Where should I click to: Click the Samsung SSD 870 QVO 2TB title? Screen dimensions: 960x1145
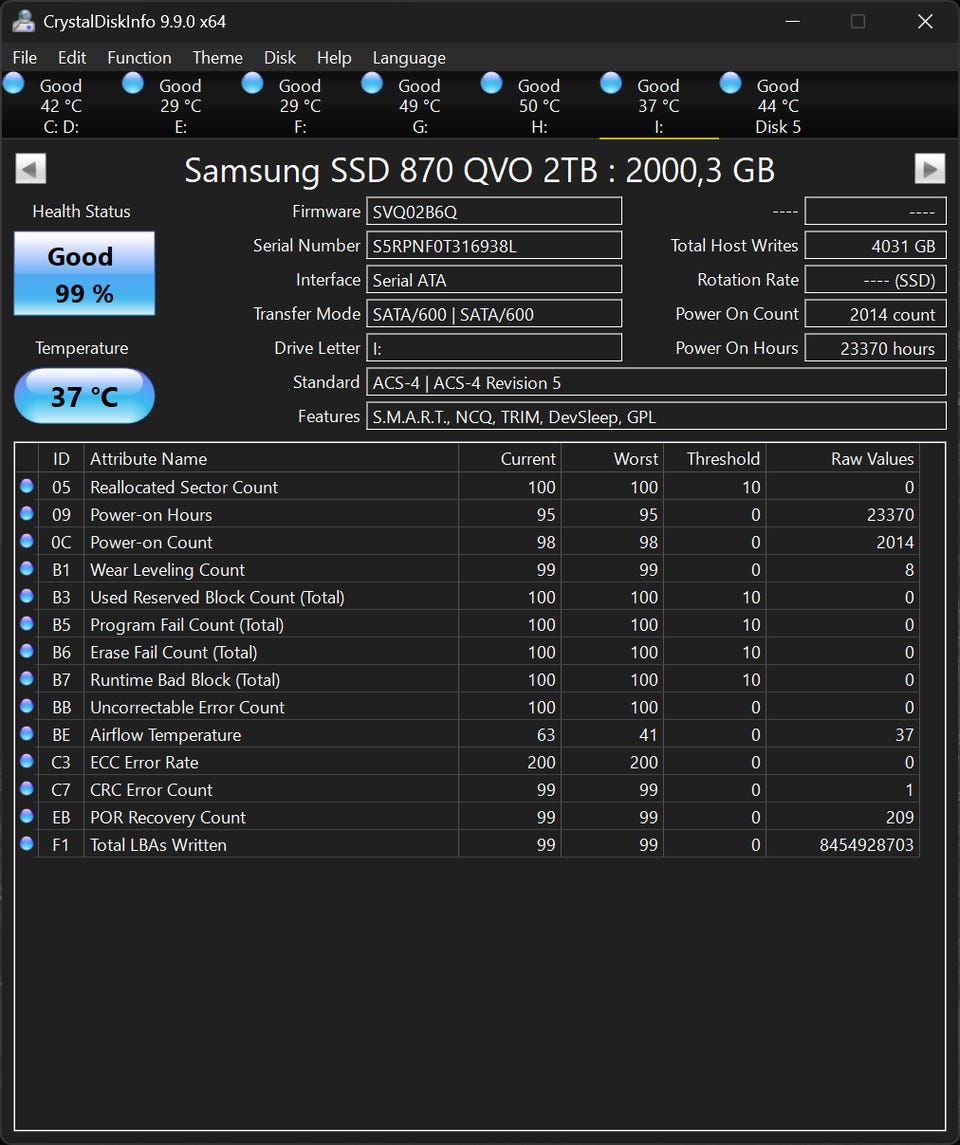coord(479,170)
